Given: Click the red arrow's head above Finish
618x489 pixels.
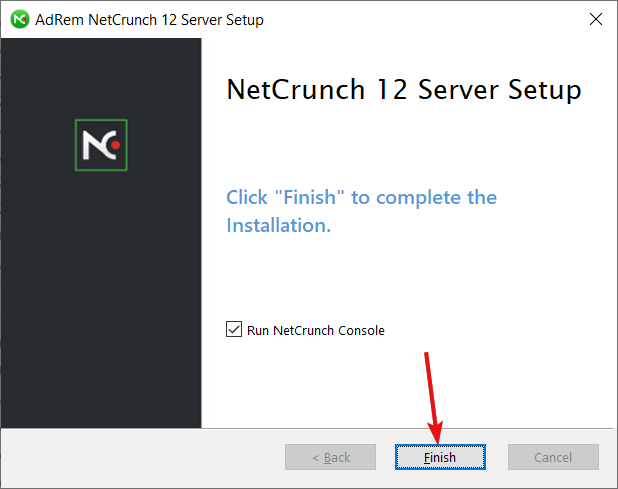Looking at the screenshot, I should point(436,432).
